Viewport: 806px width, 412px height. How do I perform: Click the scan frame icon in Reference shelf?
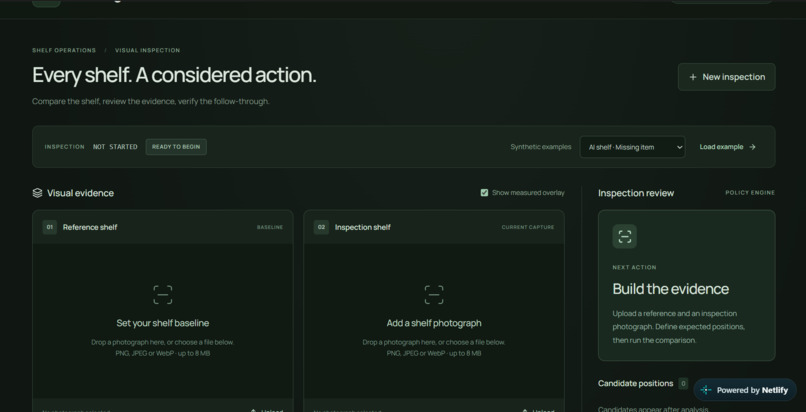pyautogui.click(x=162, y=295)
